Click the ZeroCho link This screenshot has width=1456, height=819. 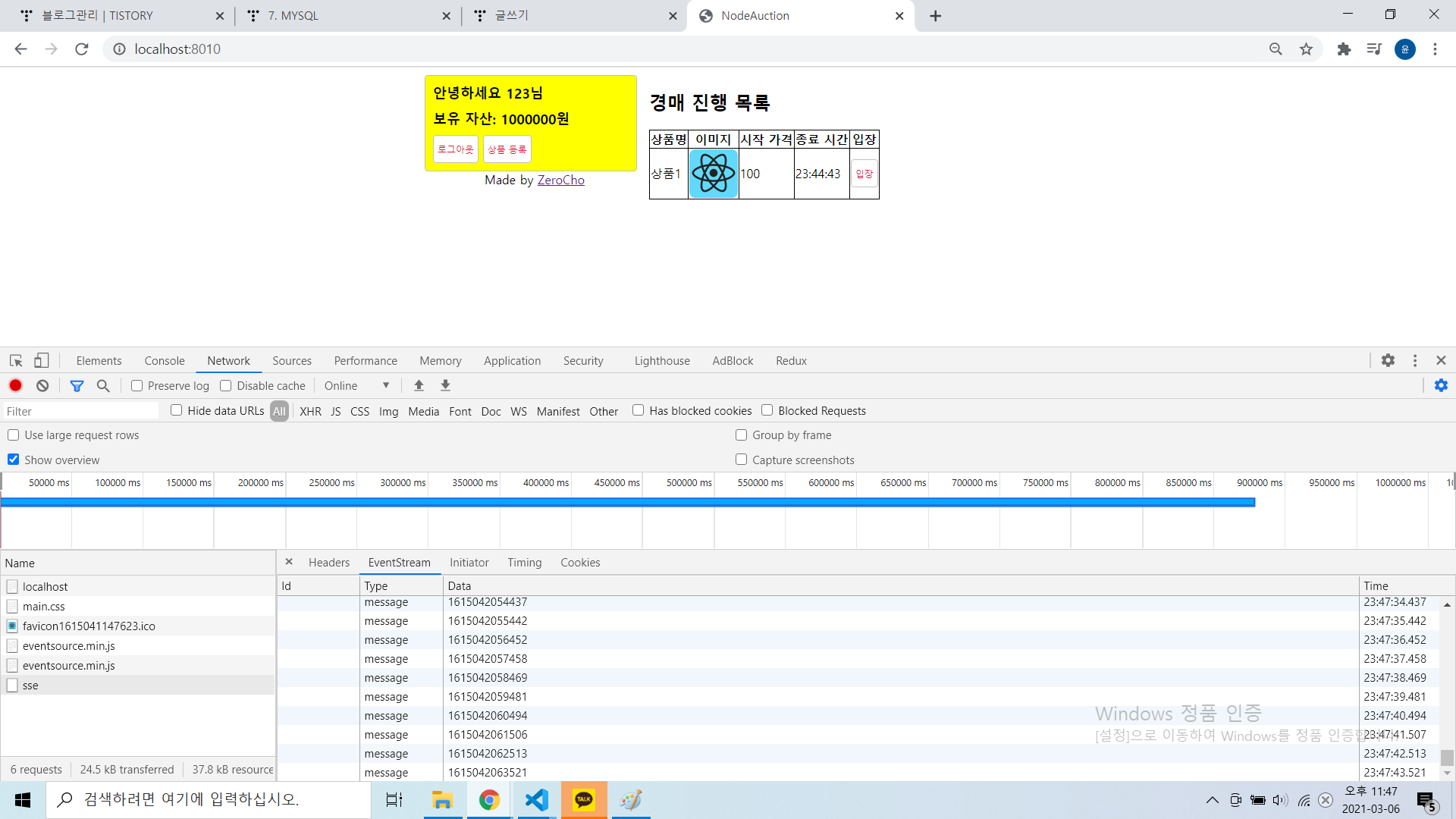[560, 180]
